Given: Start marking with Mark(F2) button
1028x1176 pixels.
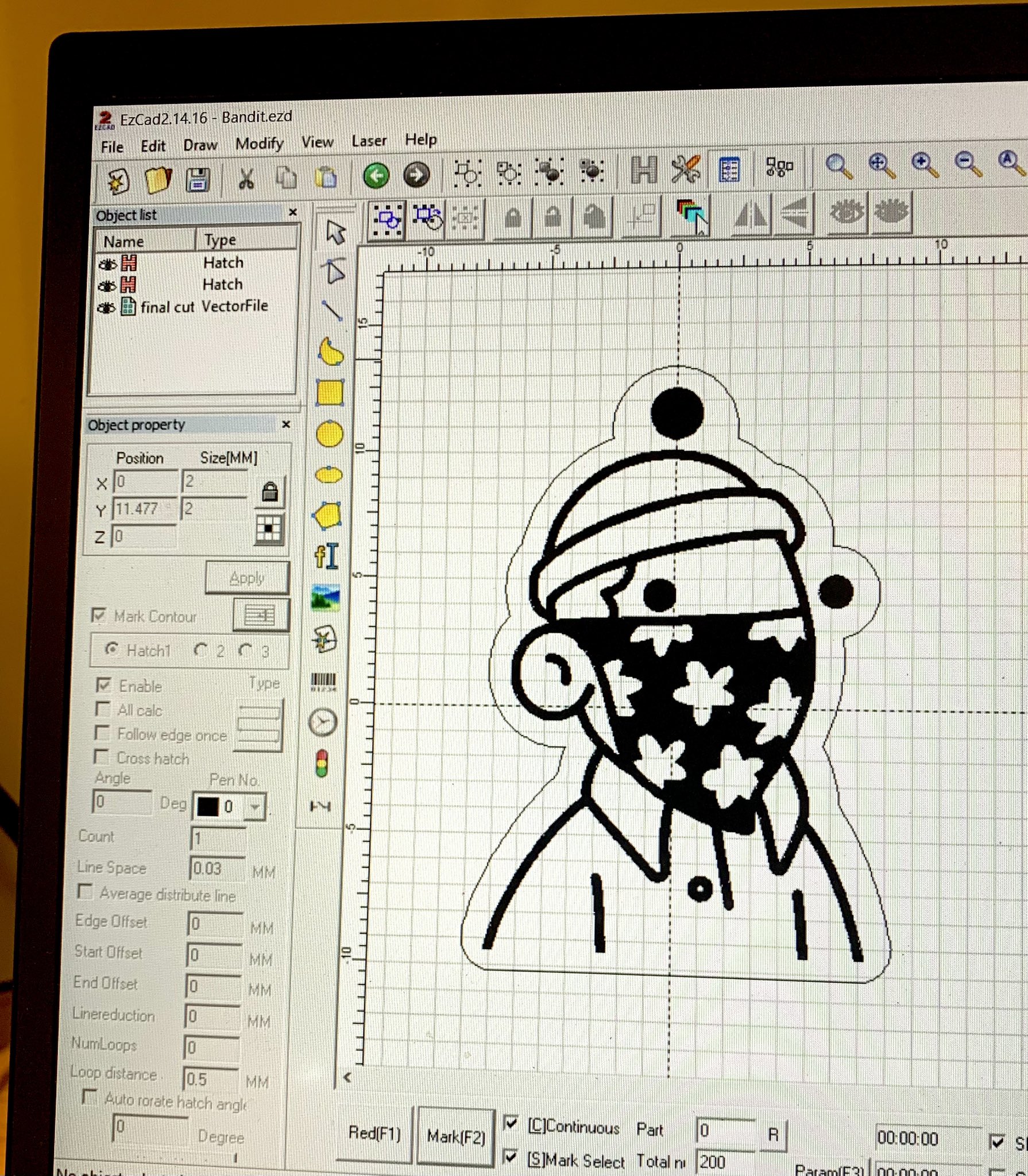Looking at the screenshot, I should (456, 1136).
